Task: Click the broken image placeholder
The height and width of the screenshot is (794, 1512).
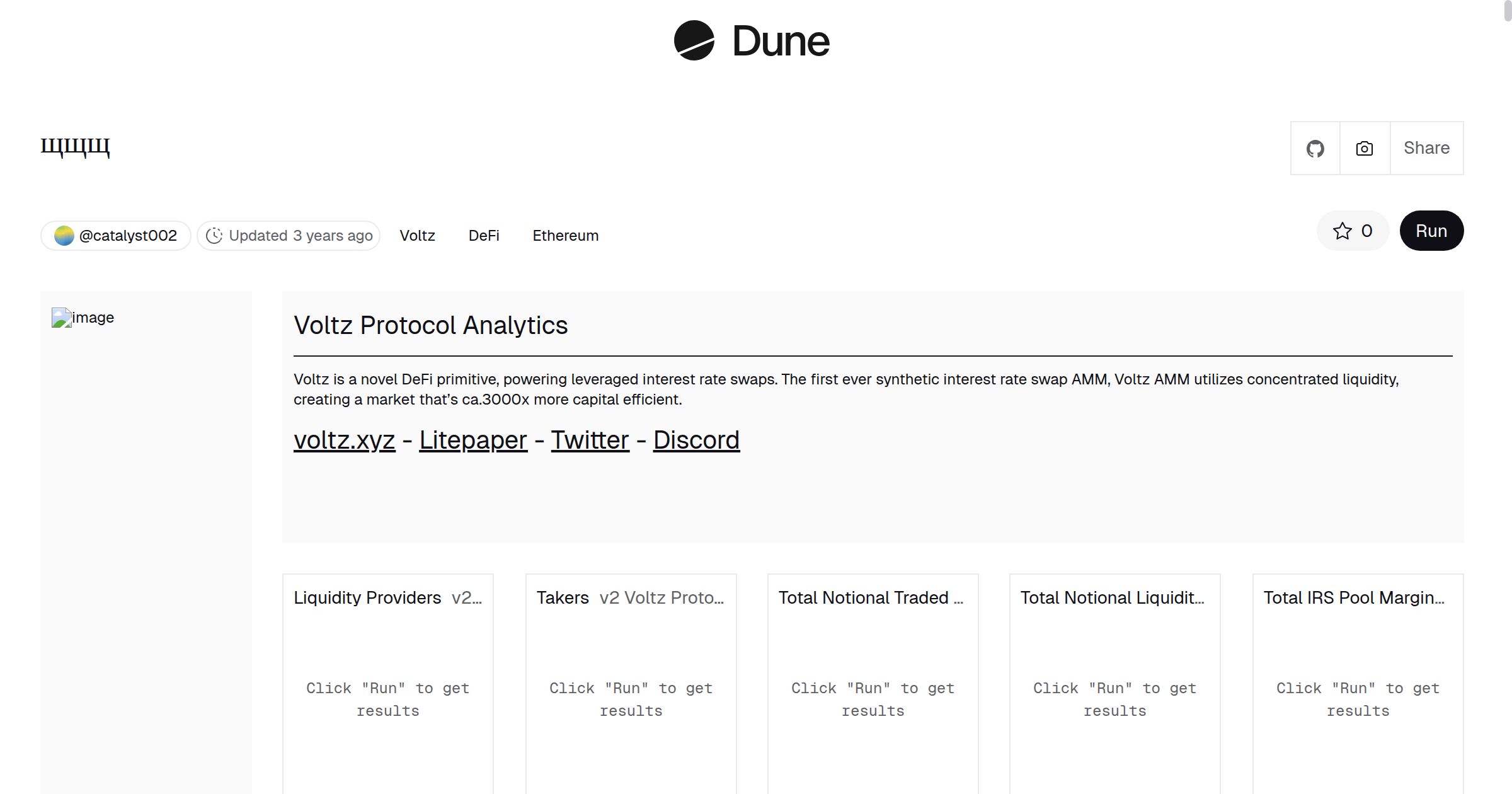Action: 61,318
